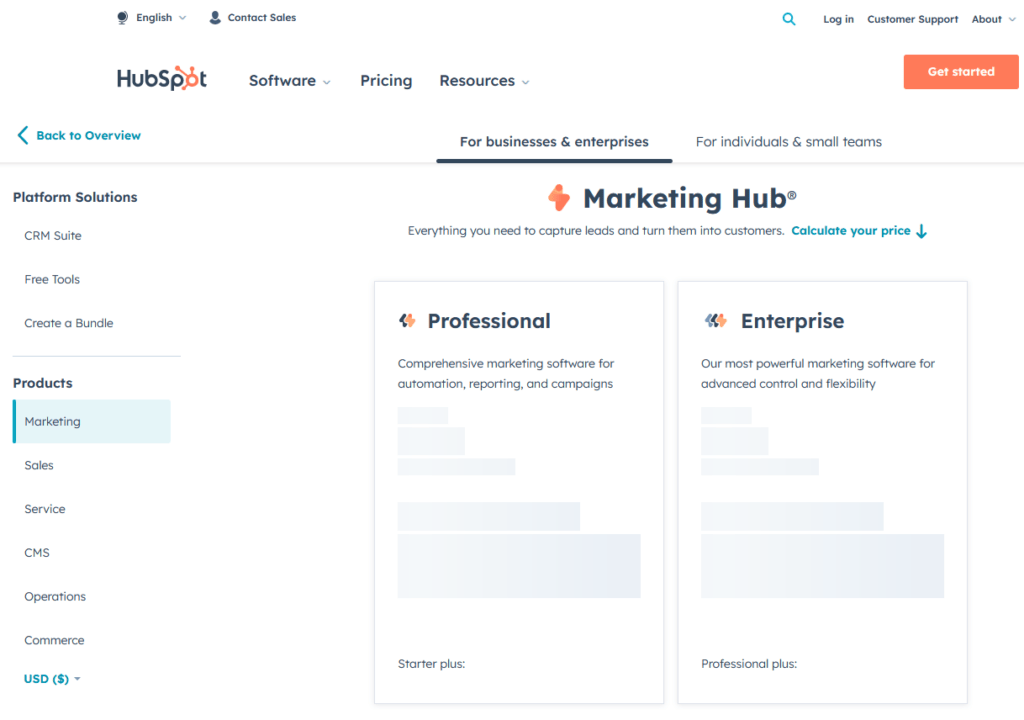The image size is (1024, 720).
Task: Open Create a Bundle link
Action: pos(69,323)
